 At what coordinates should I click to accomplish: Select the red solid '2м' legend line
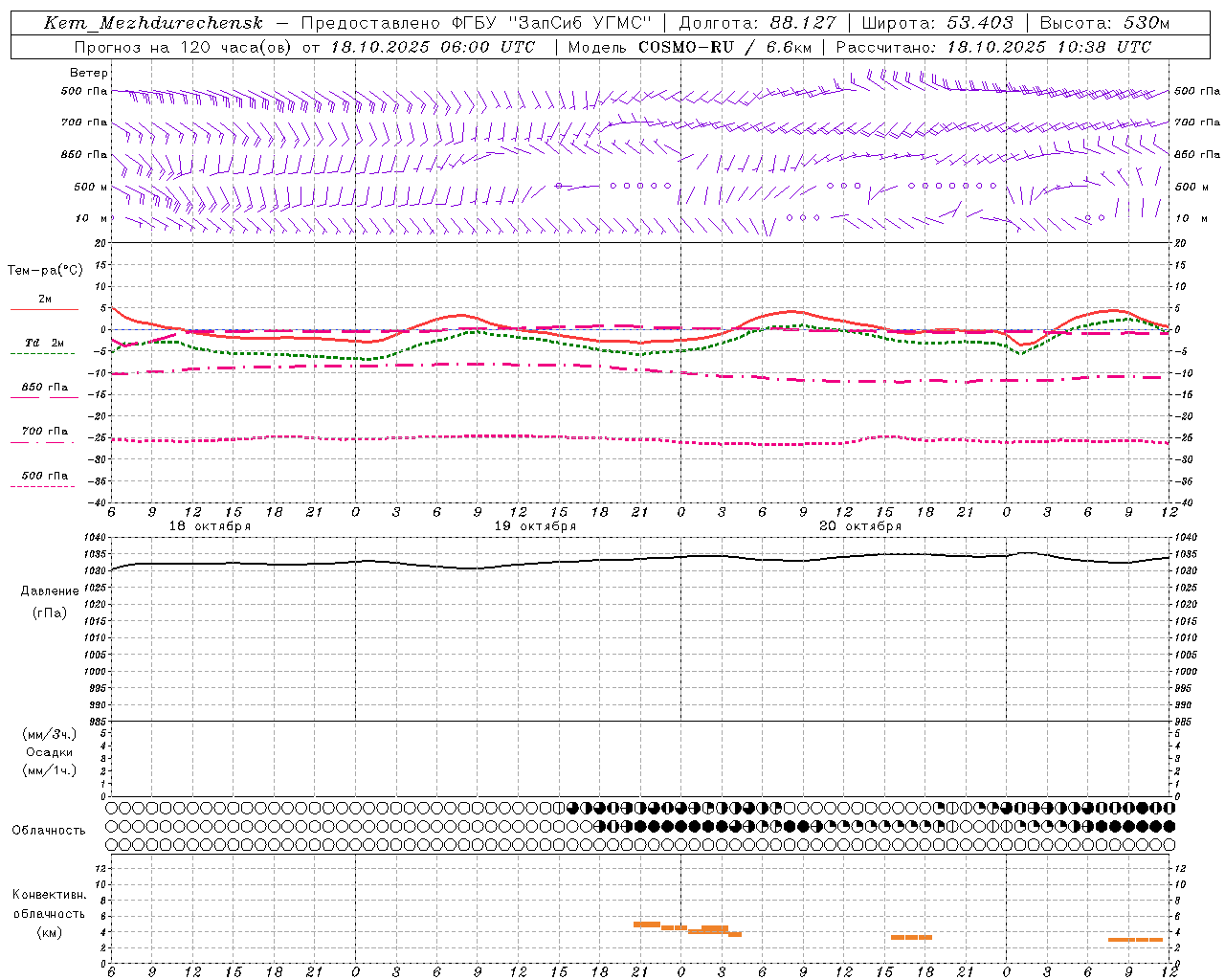point(44,309)
